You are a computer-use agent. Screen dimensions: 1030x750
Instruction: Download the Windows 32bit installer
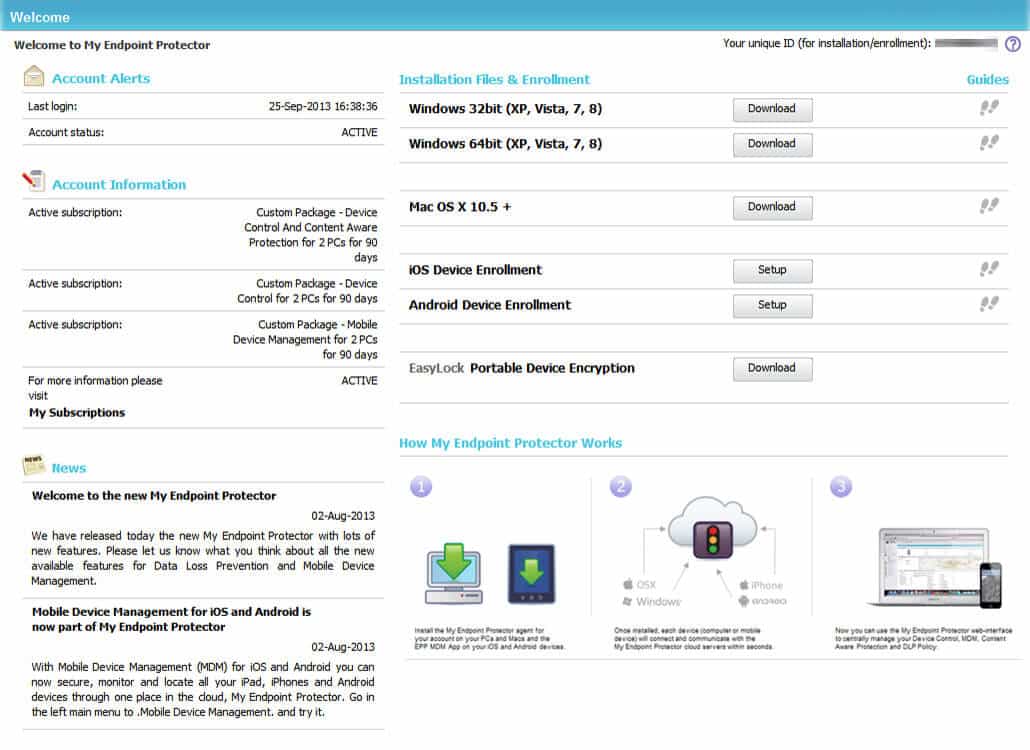point(772,110)
